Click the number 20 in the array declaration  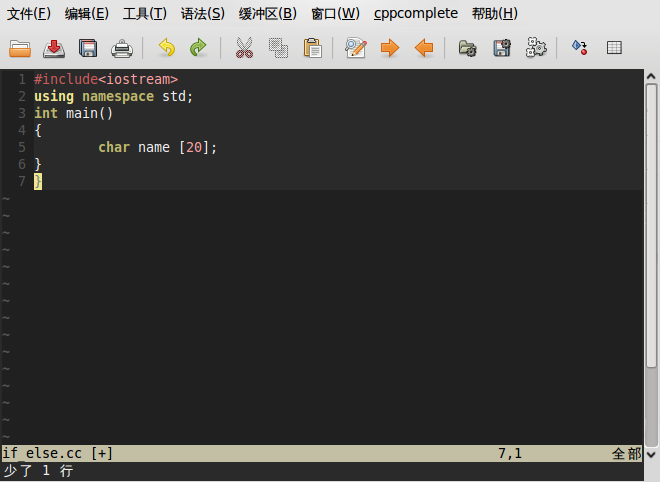tap(194, 147)
